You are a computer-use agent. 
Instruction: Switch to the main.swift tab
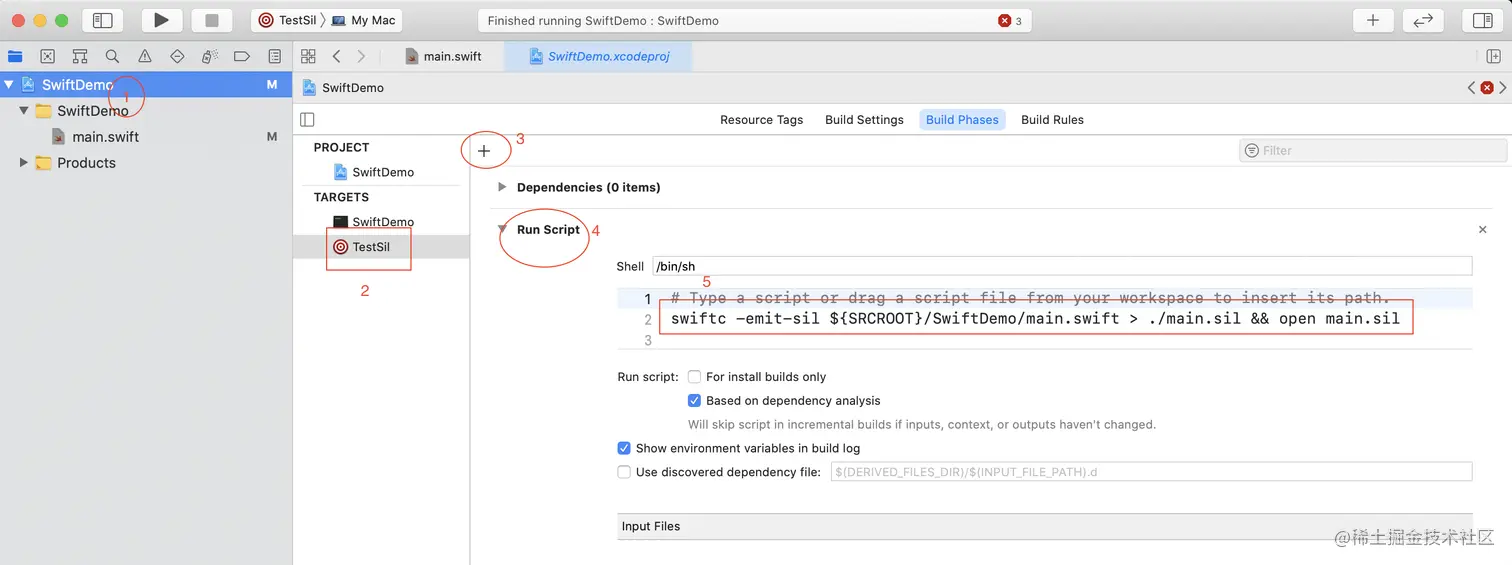point(443,56)
